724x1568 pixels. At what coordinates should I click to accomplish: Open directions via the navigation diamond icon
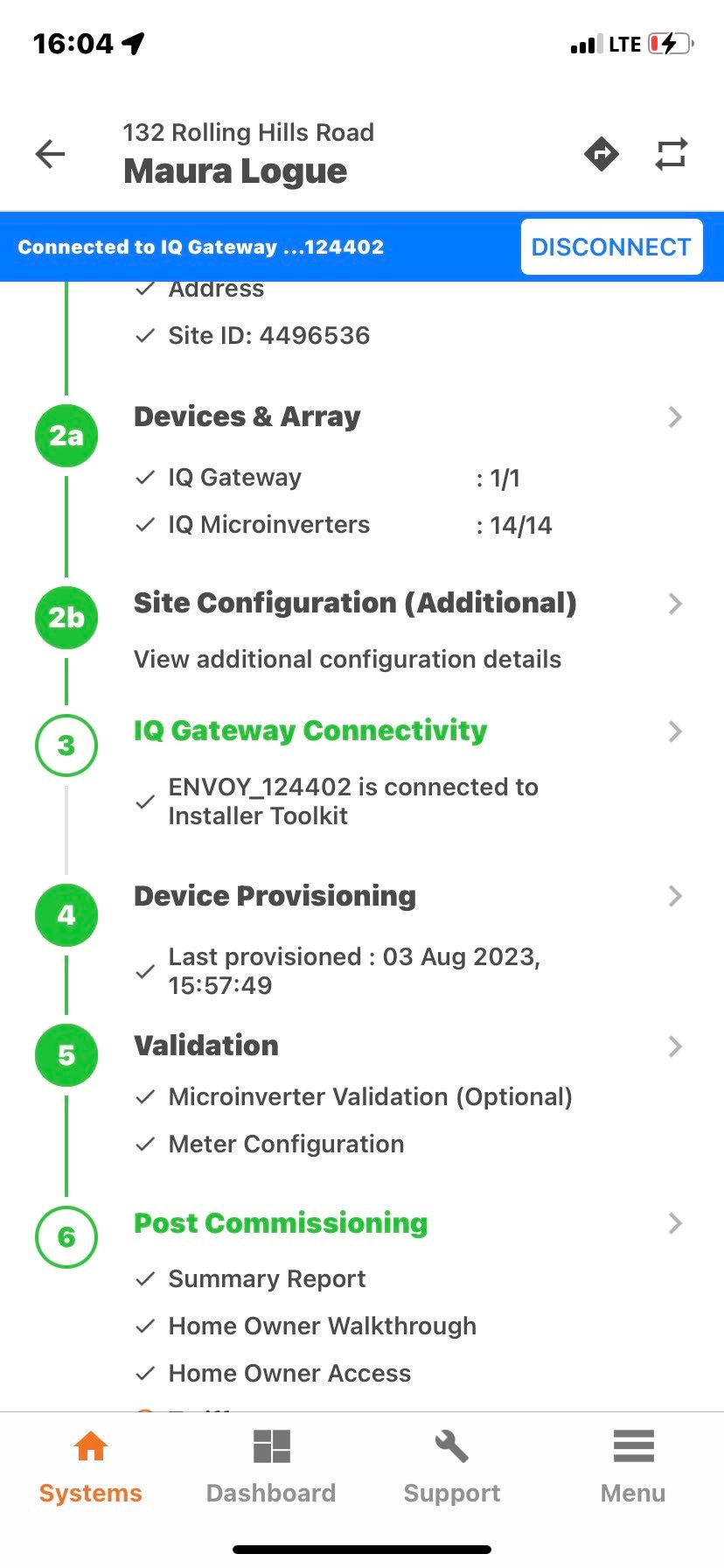coord(601,155)
